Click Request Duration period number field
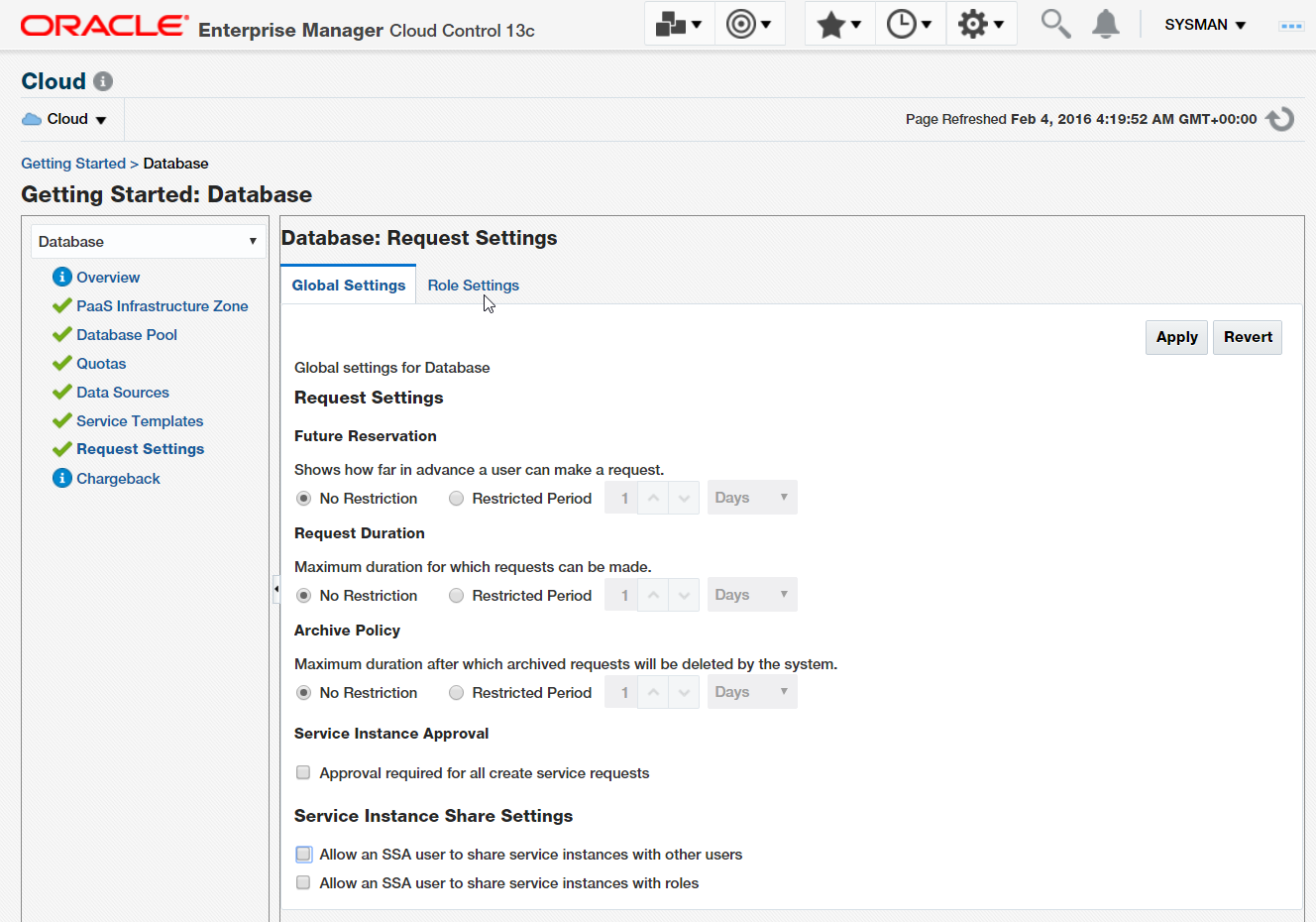This screenshot has width=1316, height=922. (x=621, y=595)
